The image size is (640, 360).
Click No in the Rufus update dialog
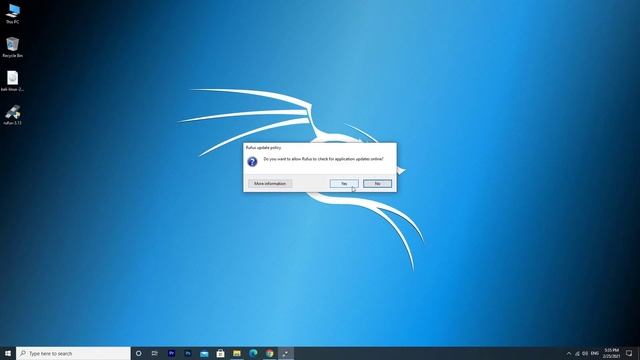[x=378, y=184]
